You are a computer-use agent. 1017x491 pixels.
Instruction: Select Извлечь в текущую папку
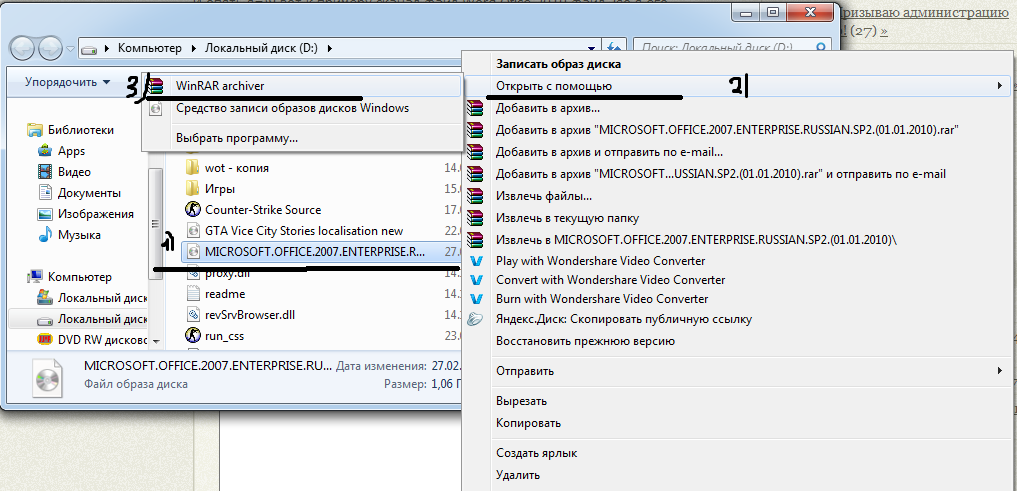(567, 218)
